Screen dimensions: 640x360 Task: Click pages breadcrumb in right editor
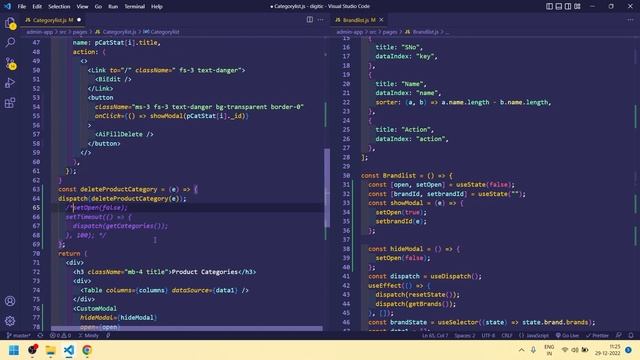coord(390,32)
